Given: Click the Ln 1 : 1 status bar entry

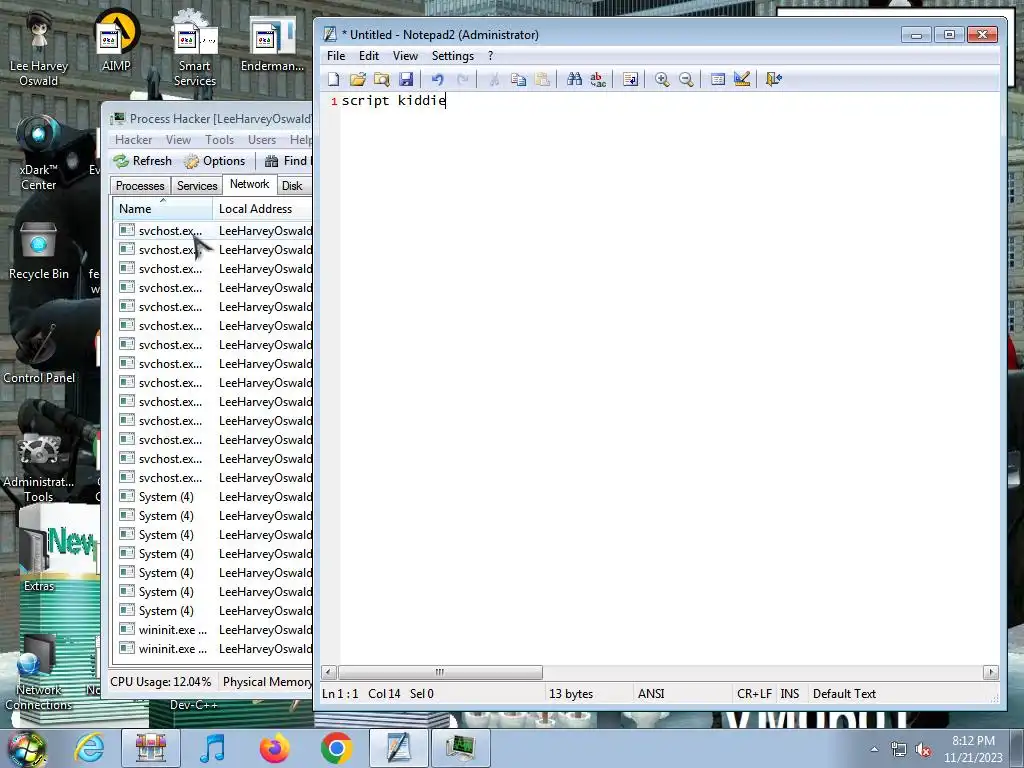Looking at the screenshot, I should point(340,694).
